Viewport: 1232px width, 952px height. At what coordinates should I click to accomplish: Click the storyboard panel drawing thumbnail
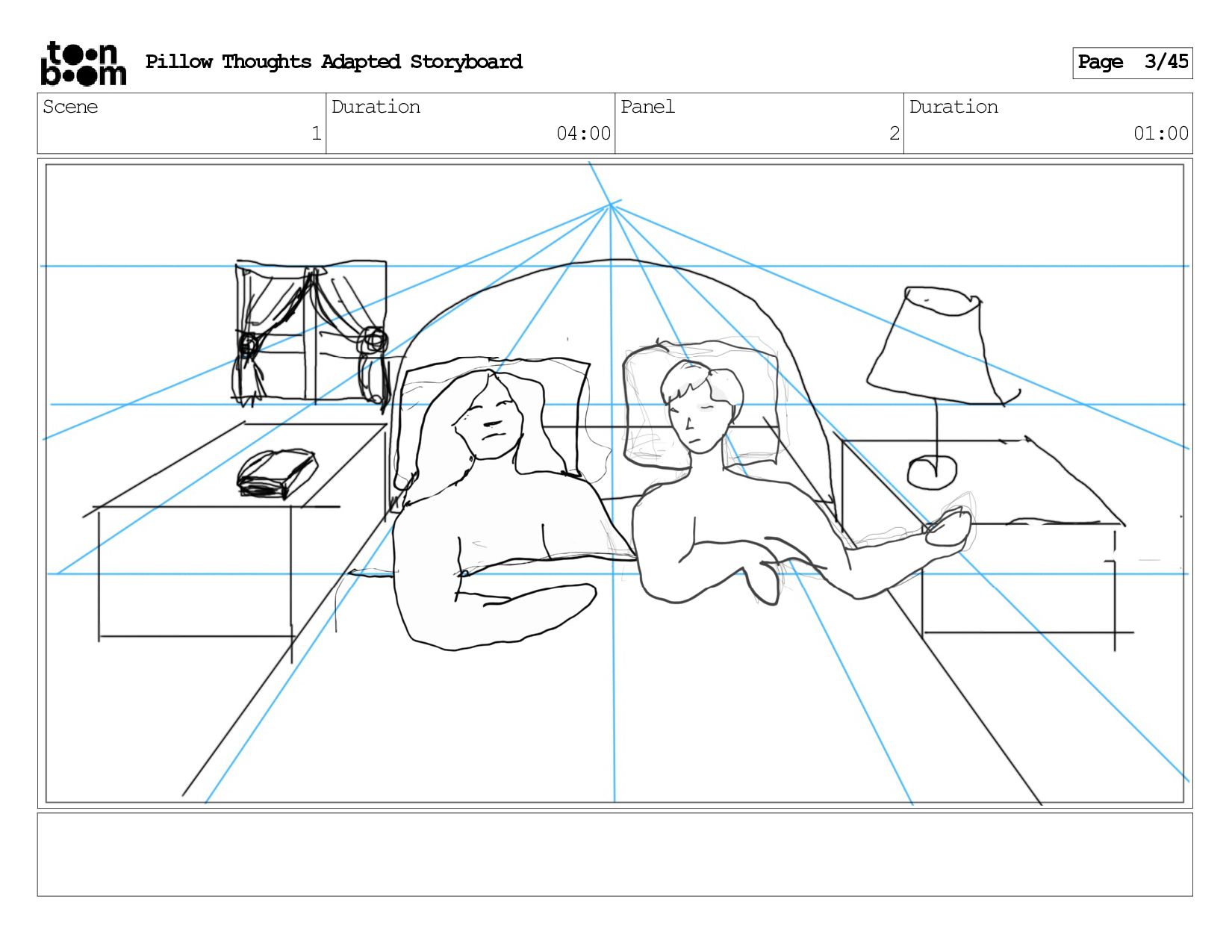[x=615, y=484]
